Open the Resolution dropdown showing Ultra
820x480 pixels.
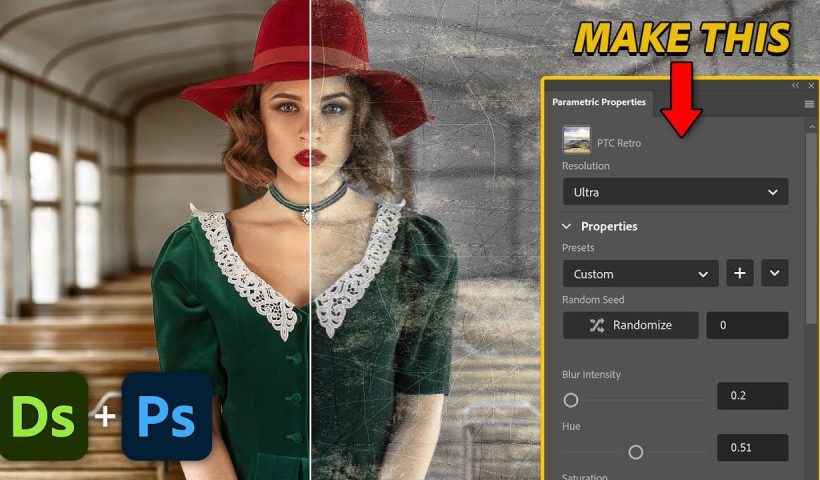(675, 192)
